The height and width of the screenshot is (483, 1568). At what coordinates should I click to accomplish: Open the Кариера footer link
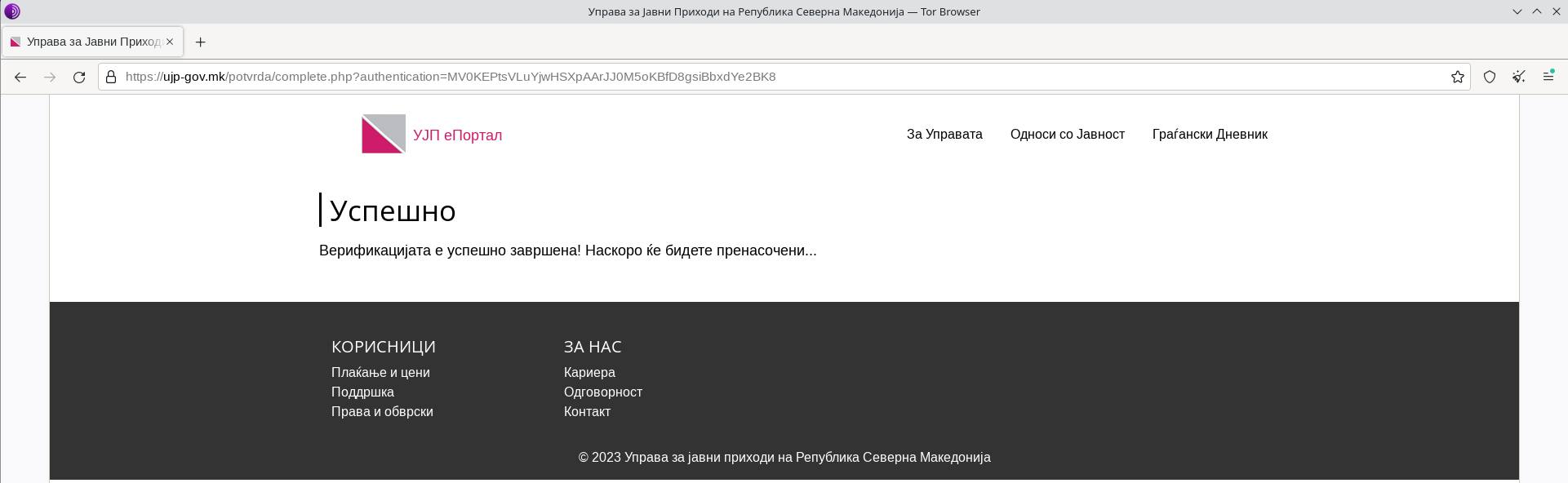pos(589,372)
